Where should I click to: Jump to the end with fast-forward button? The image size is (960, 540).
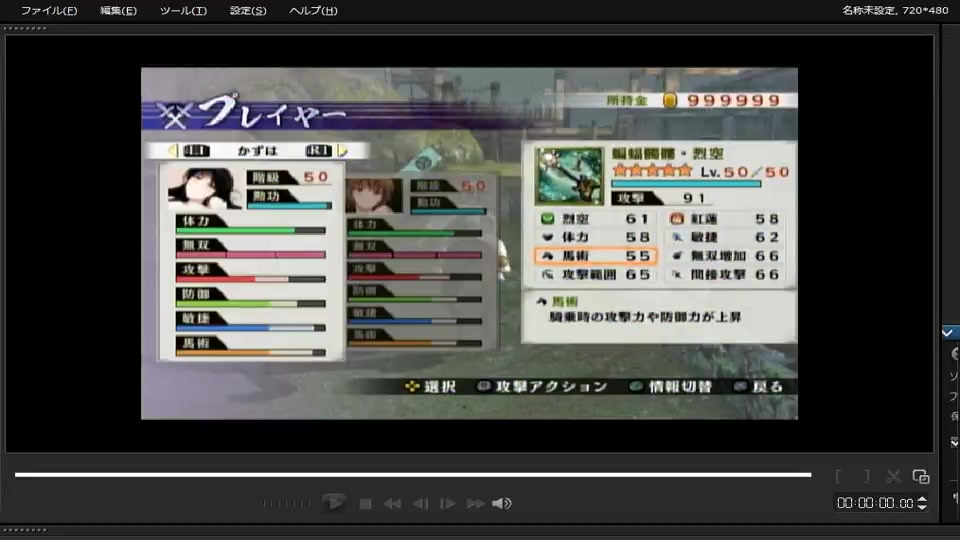pyautogui.click(x=476, y=504)
